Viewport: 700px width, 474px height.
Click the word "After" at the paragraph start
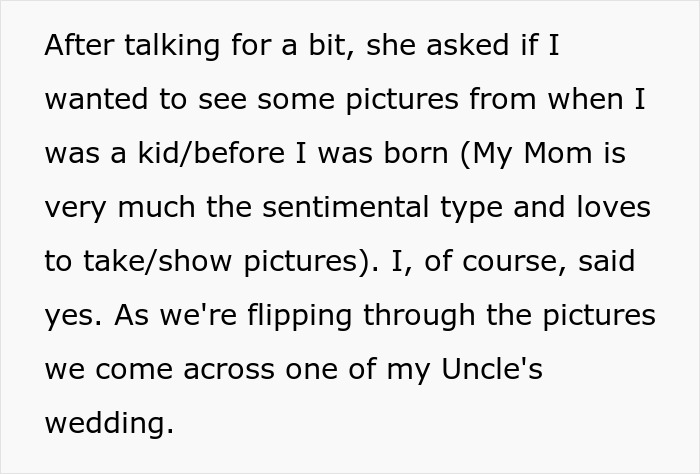coord(79,47)
